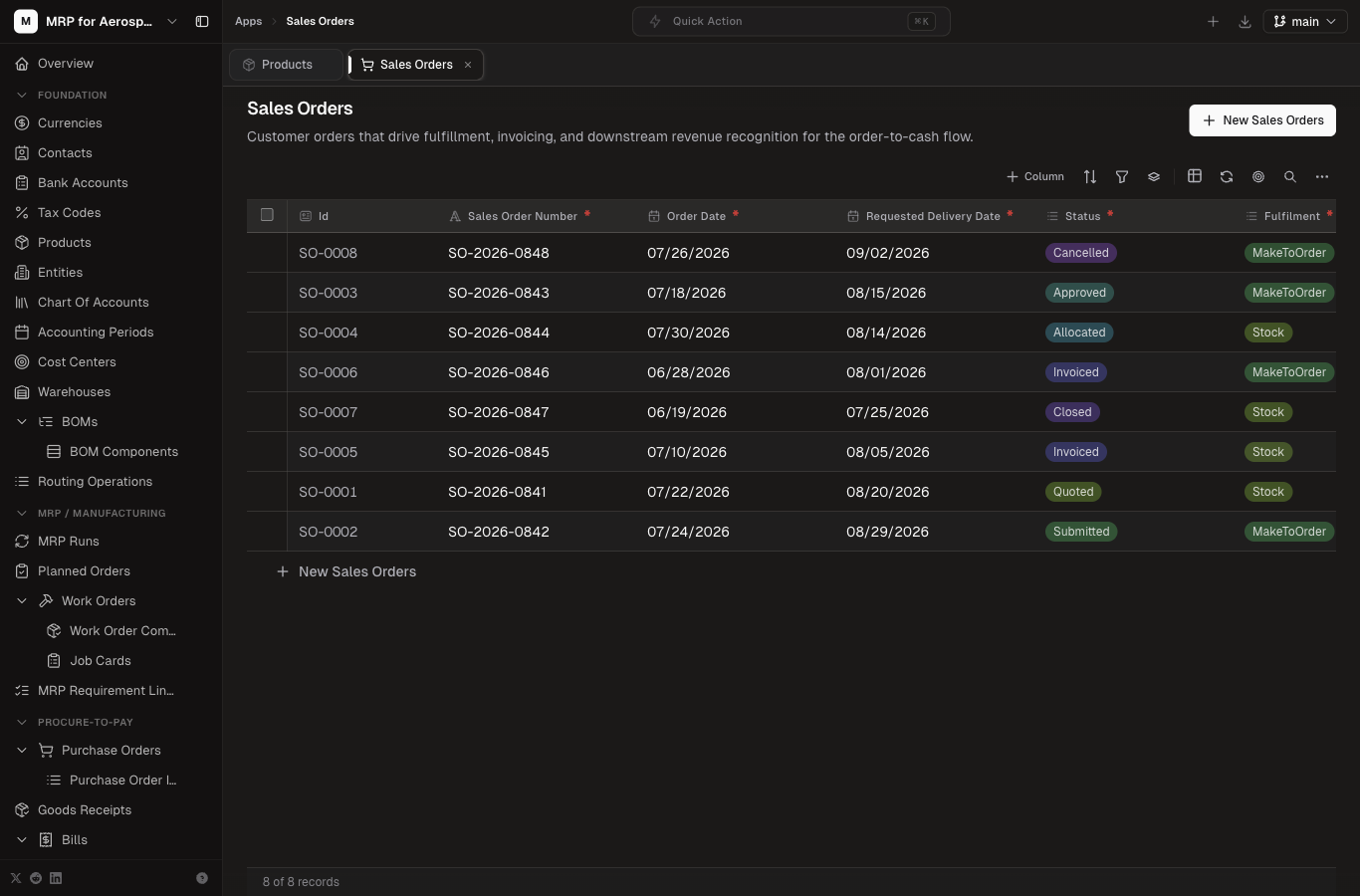Click the SO-2026-0847 order number cell
This screenshot has width=1360, height=896.
538,412
